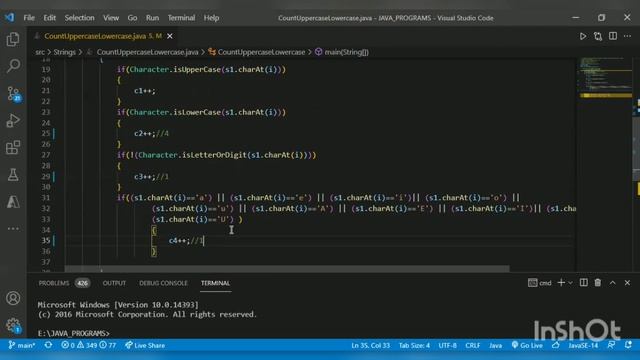The width and height of the screenshot is (640, 360).
Task: Open more editor actions ellipsis
Action: click(627, 36)
